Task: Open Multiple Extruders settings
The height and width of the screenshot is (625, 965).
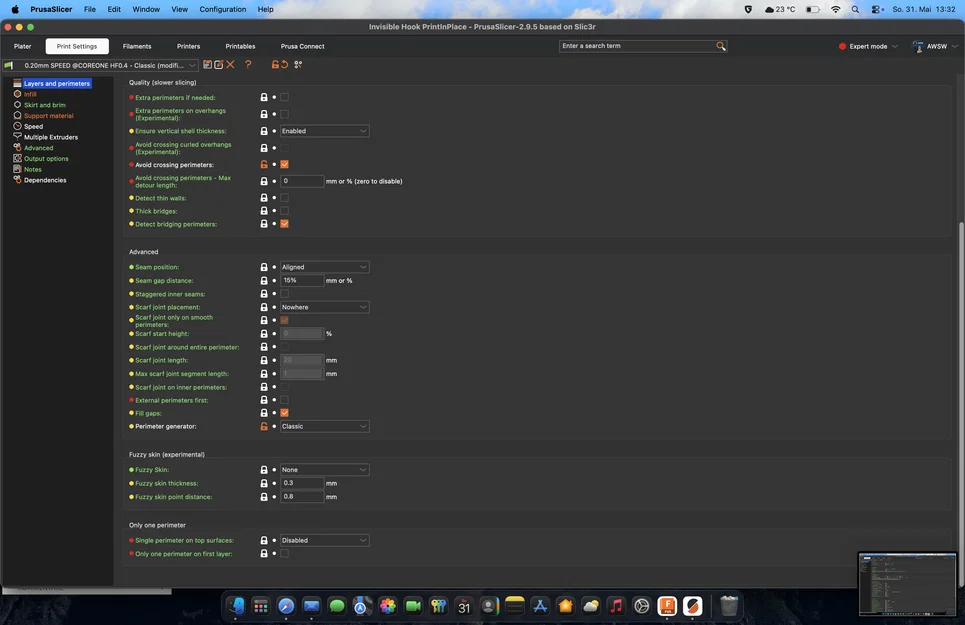Action: coord(50,137)
